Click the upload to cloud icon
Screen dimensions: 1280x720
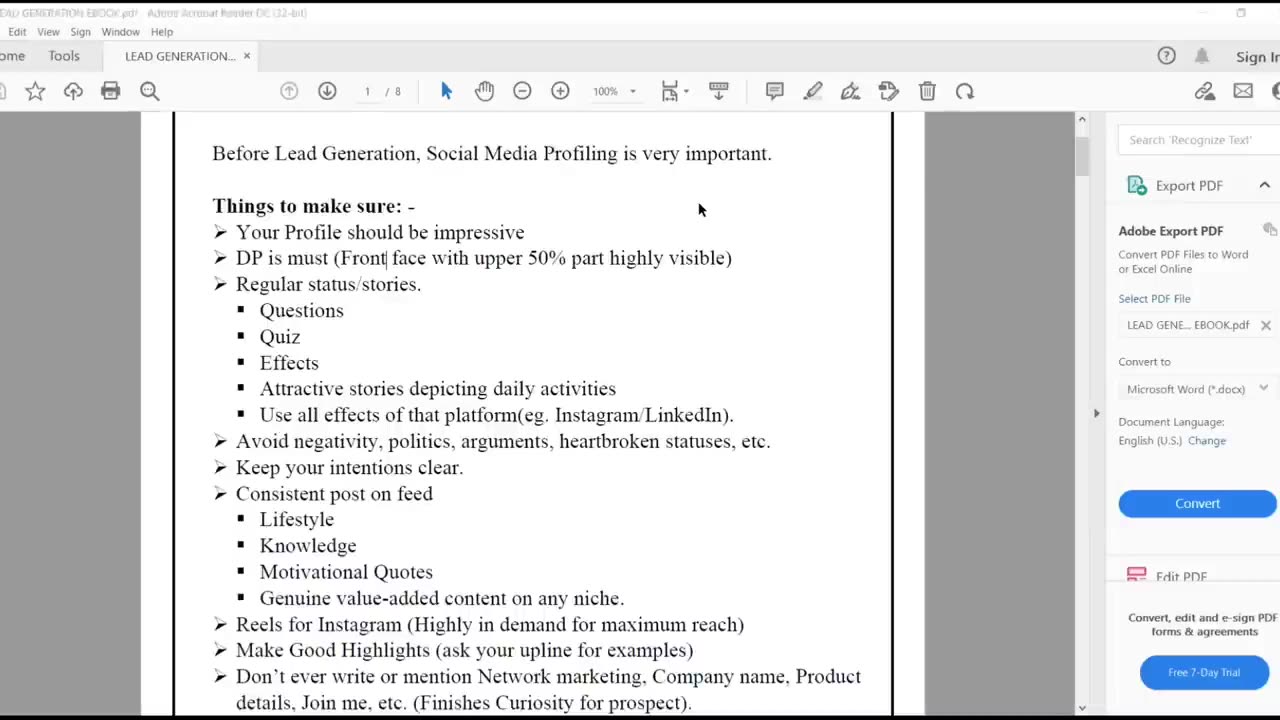pos(73,92)
